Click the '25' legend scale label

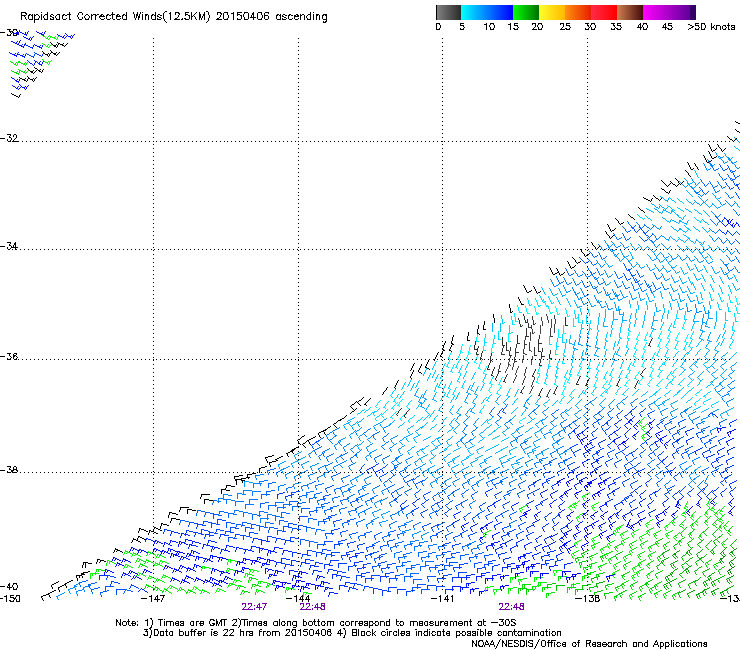565,27
